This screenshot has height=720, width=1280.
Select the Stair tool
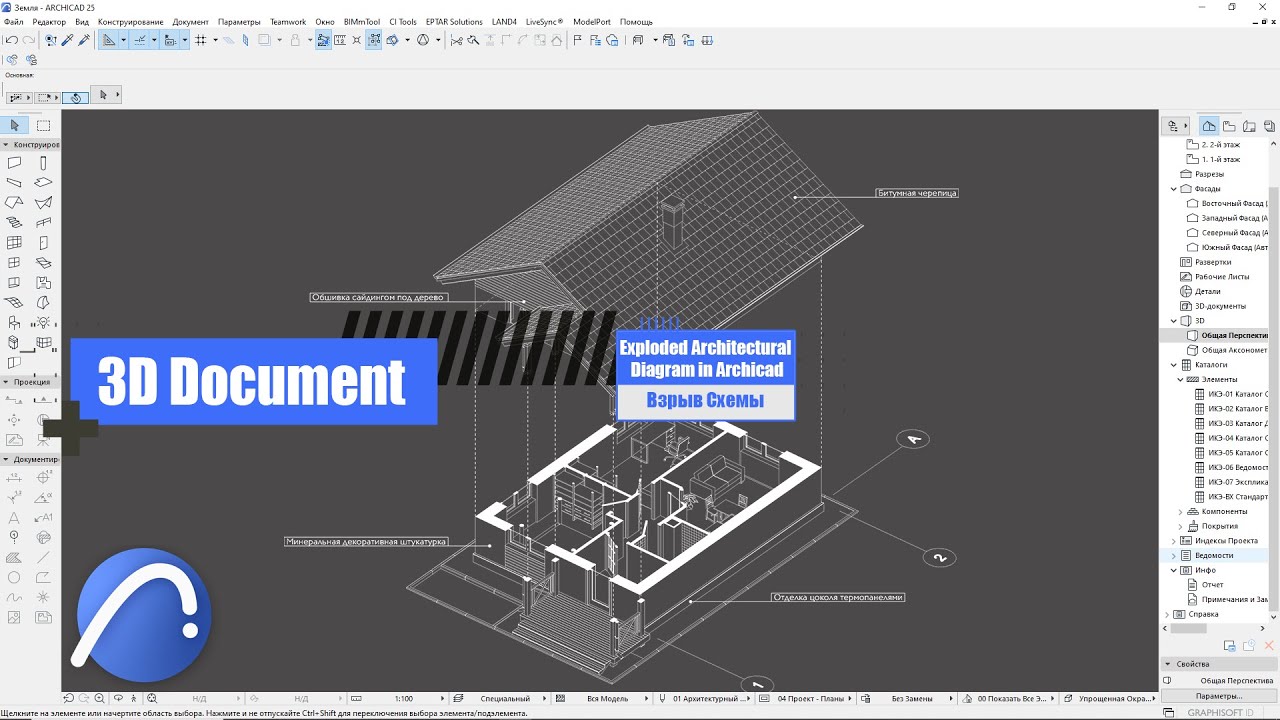[x=14, y=223]
